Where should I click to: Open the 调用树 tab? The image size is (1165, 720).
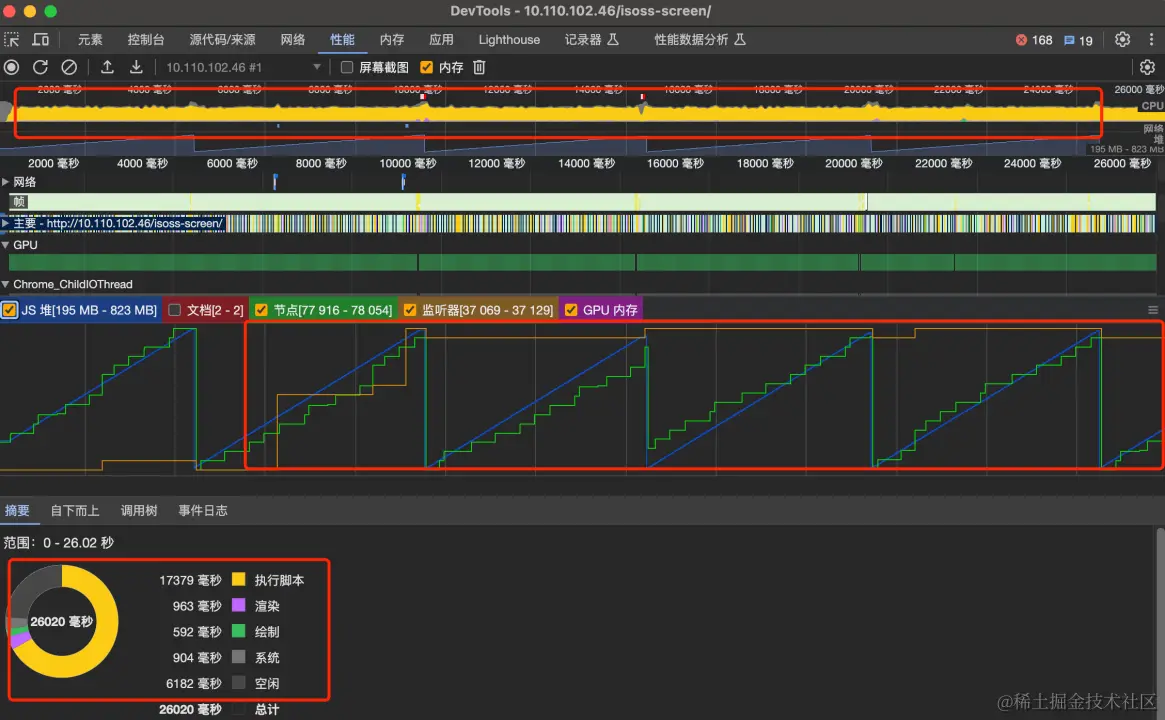point(139,510)
